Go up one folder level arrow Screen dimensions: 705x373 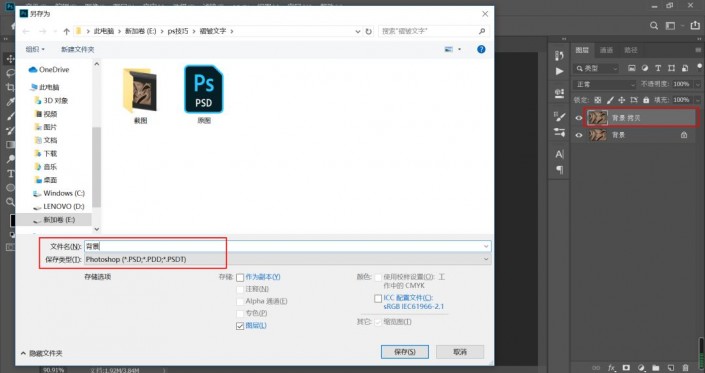point(67,31)
